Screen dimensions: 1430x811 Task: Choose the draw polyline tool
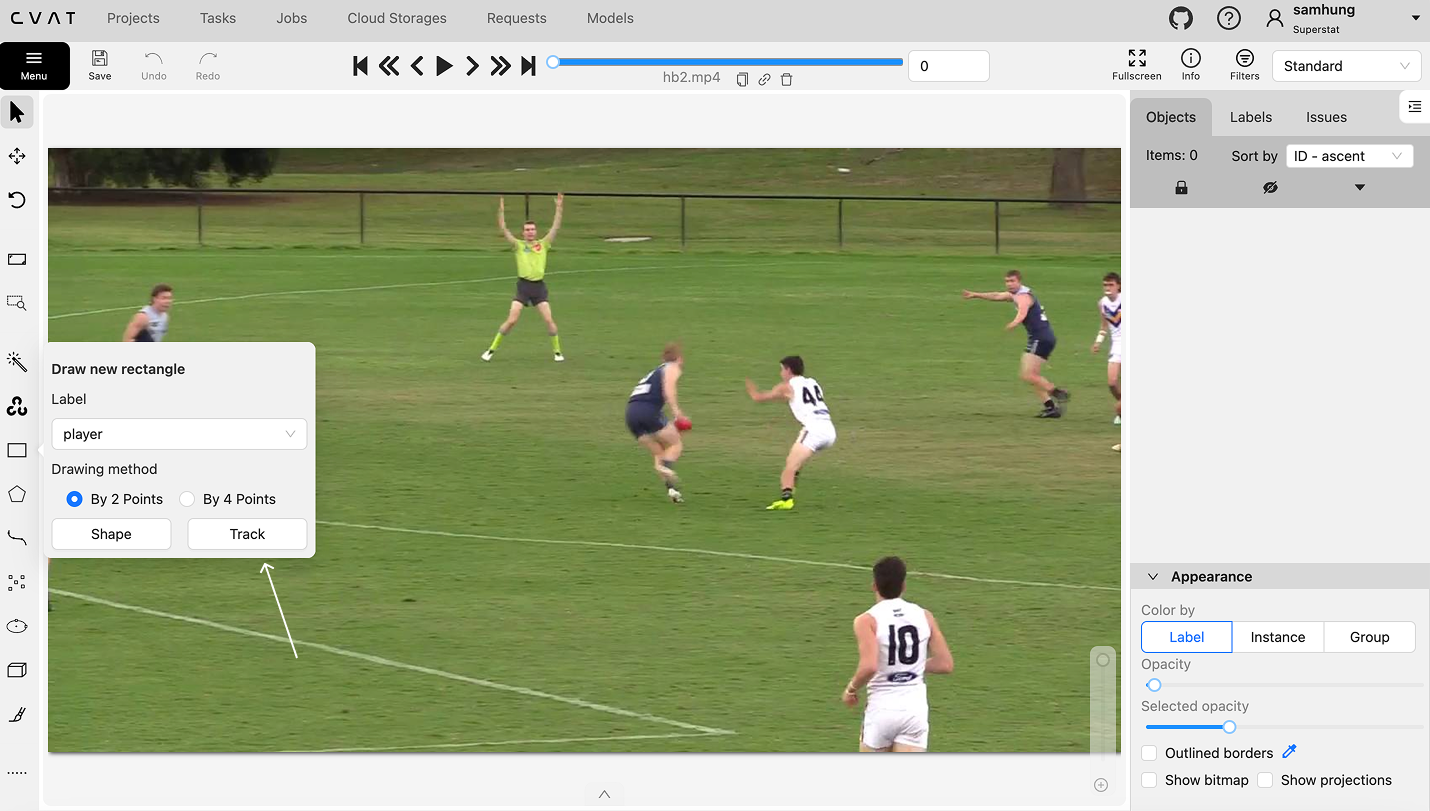pyautogui.click(x=16, y=538)
